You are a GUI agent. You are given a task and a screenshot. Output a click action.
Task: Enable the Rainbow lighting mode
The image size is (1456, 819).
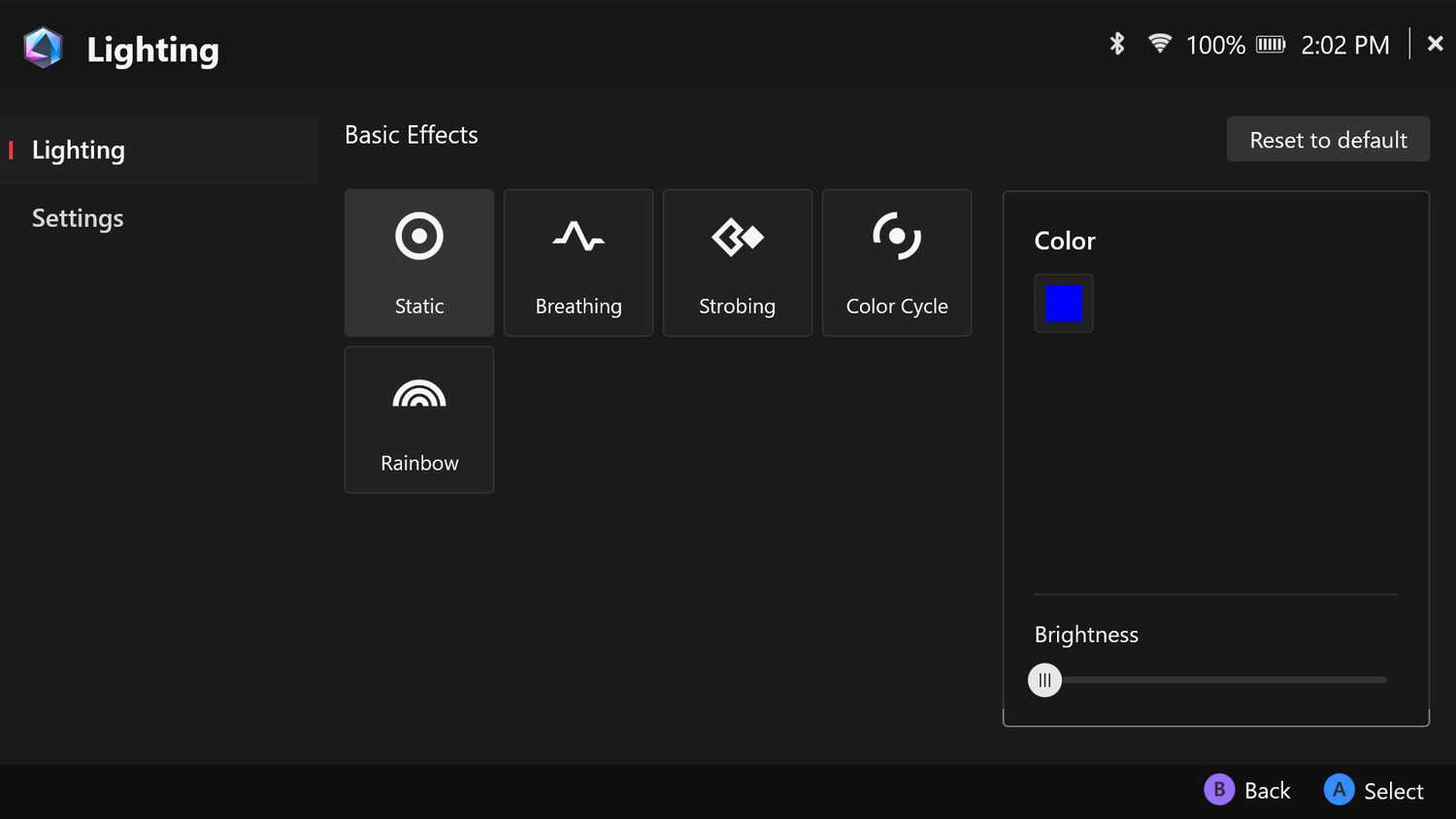pyautogui.click(x=419, y=419)
